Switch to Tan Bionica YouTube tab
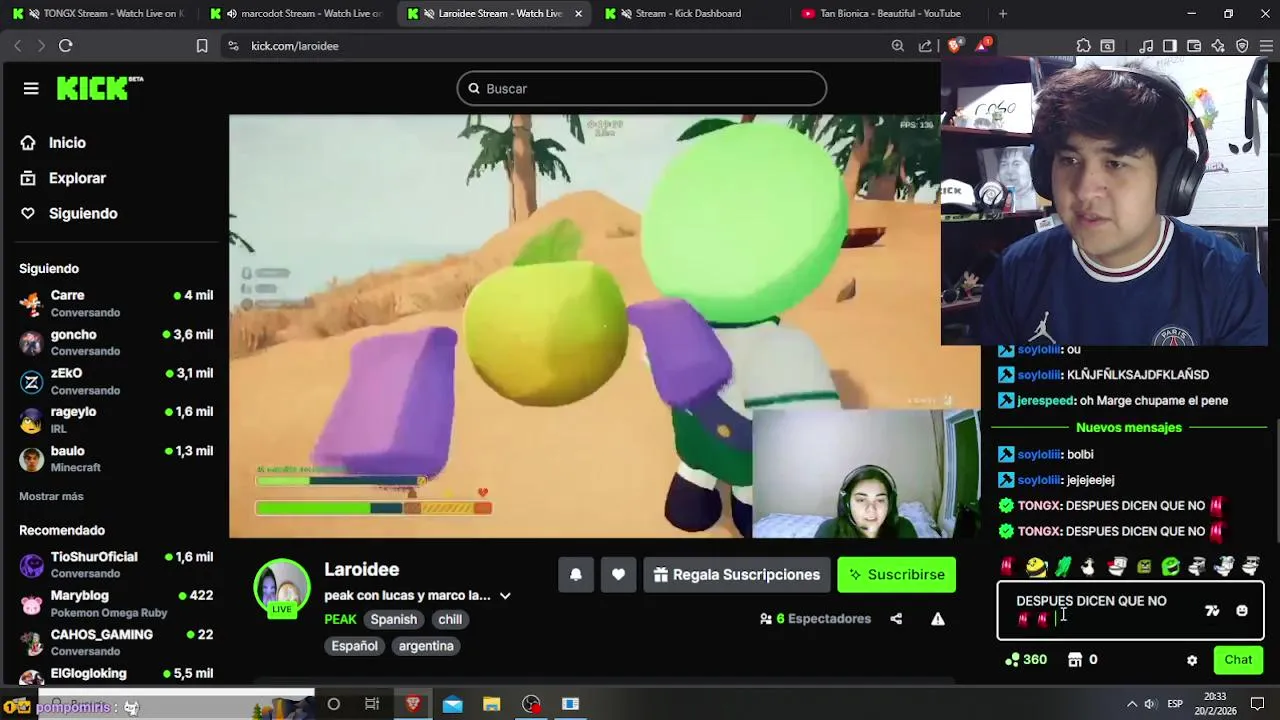Viewport: 1280px width, 720px height. click(888, 14)
